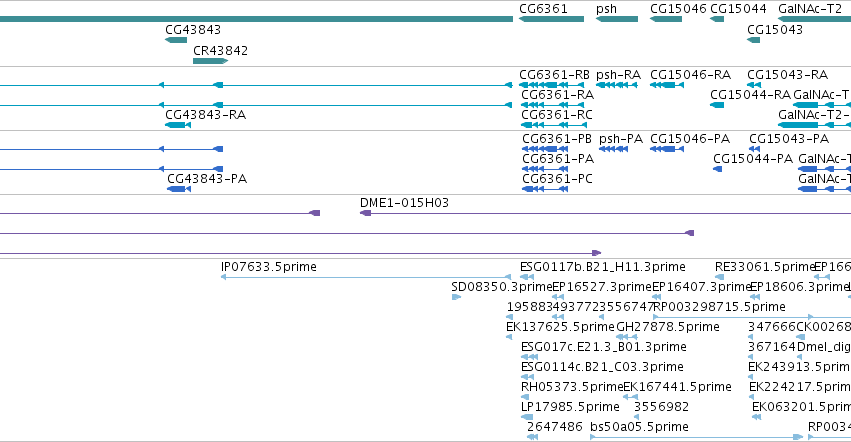
Task: Click transcript psh-RA
Action: (618, 75)
